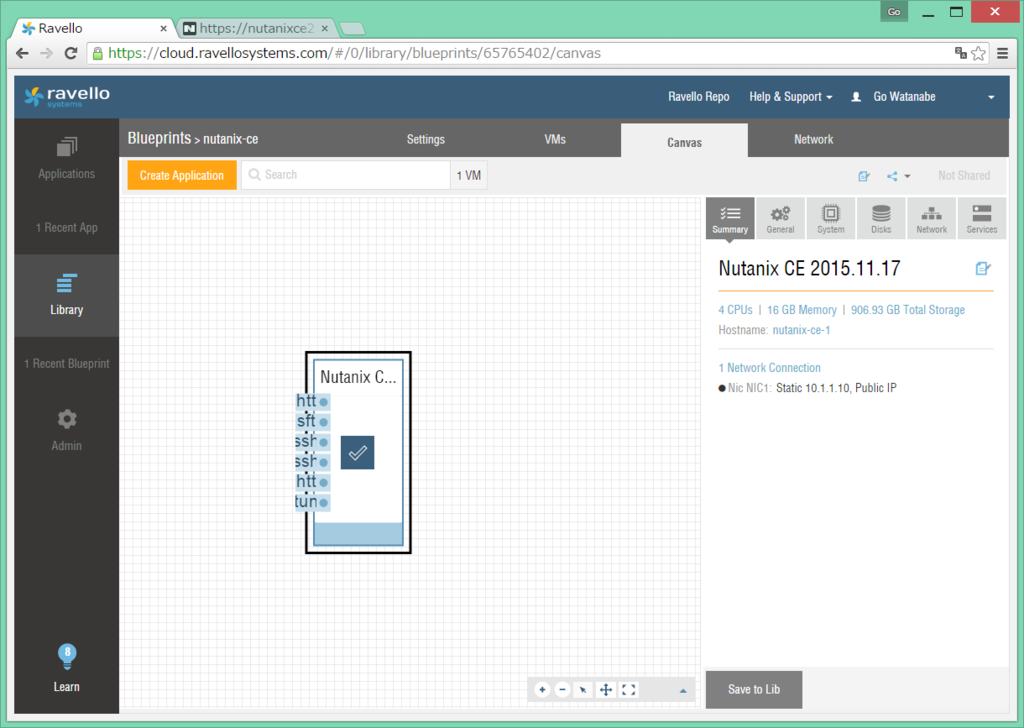Open the General settings panel icon
Image resolution: width=1024 pixels, height=728 pixels.
[x=780, y=218]
